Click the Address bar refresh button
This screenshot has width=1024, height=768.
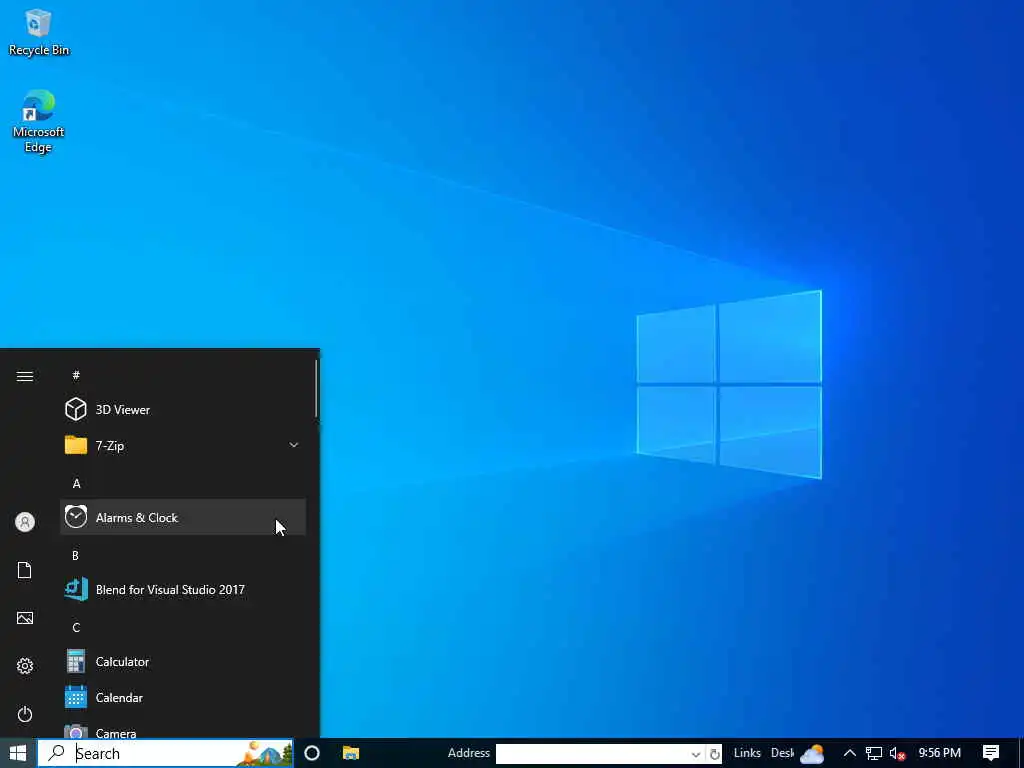point(714,754)
